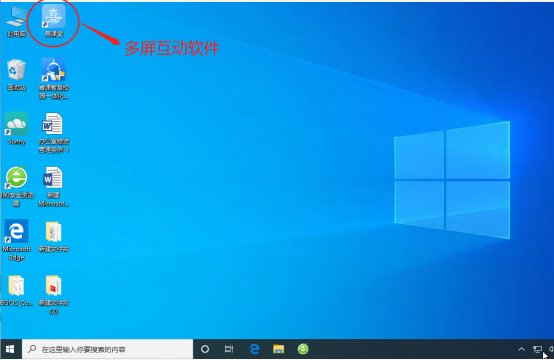The width and height of the screenshot is (554, 360).
Task: Open Task View from the taskbar
Action: coord(229,349)
